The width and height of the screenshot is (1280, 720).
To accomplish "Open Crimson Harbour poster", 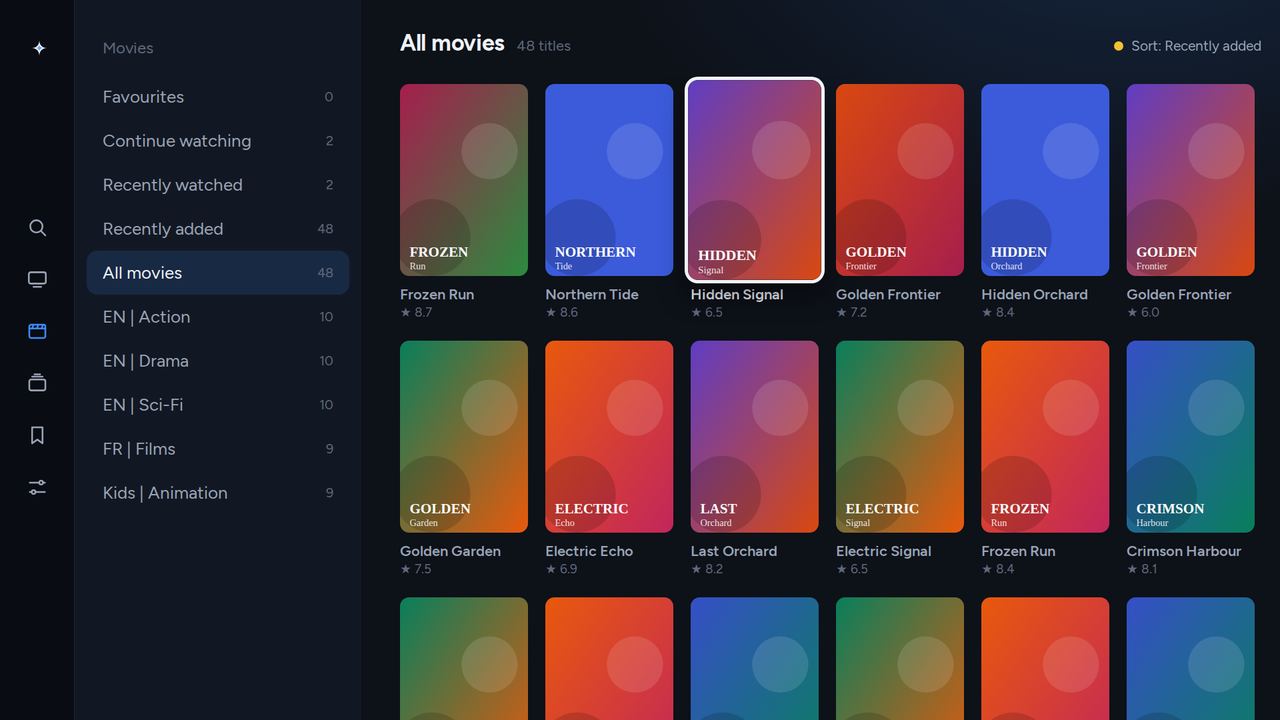I will point(1190,437).
